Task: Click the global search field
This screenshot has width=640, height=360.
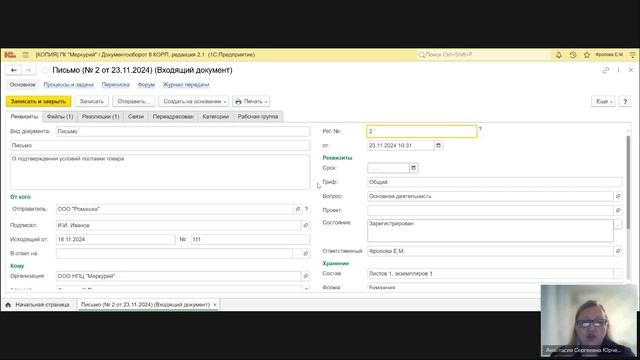Action: (483, 55)
